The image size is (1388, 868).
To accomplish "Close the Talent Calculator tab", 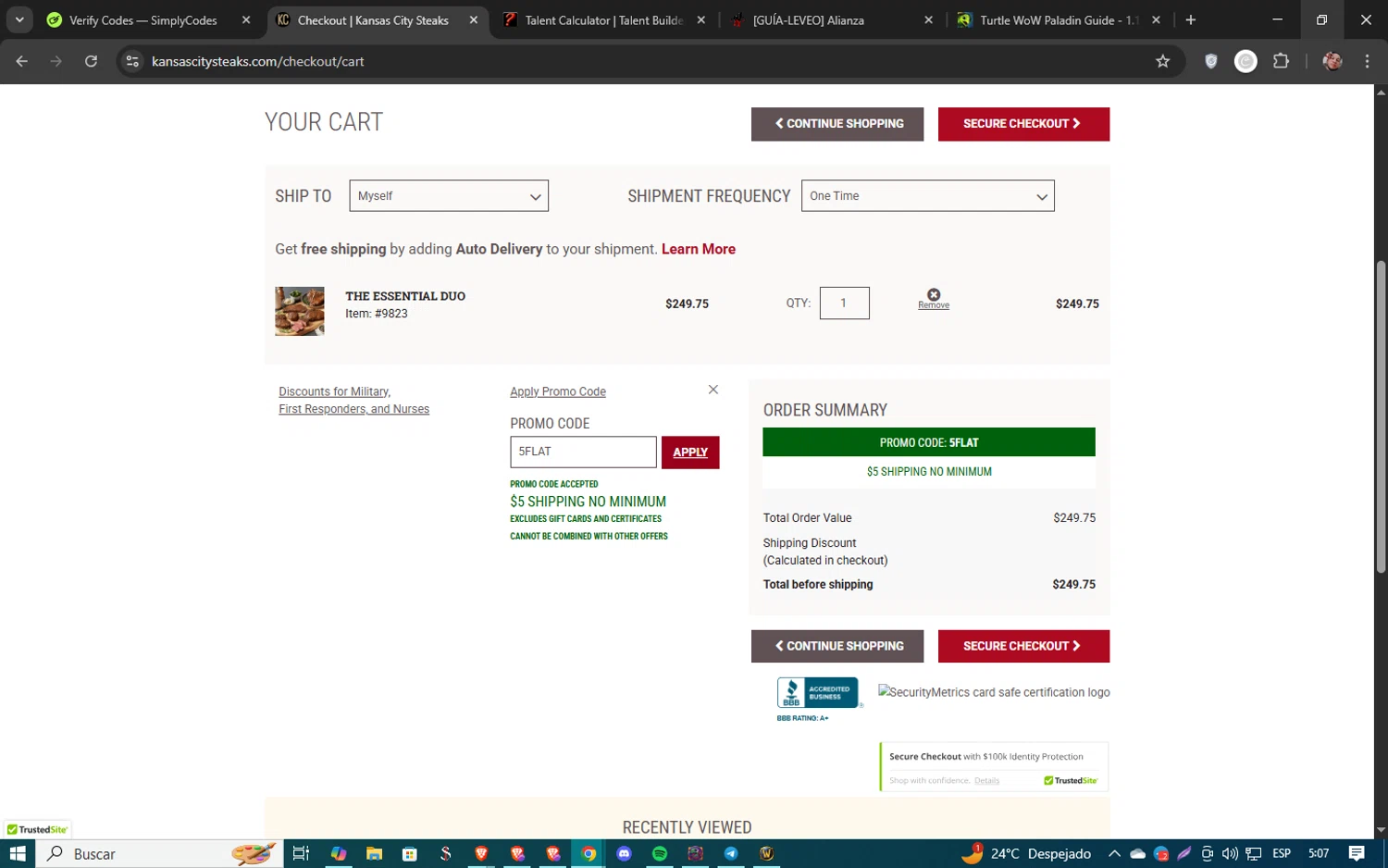I will tap(700, 19).
